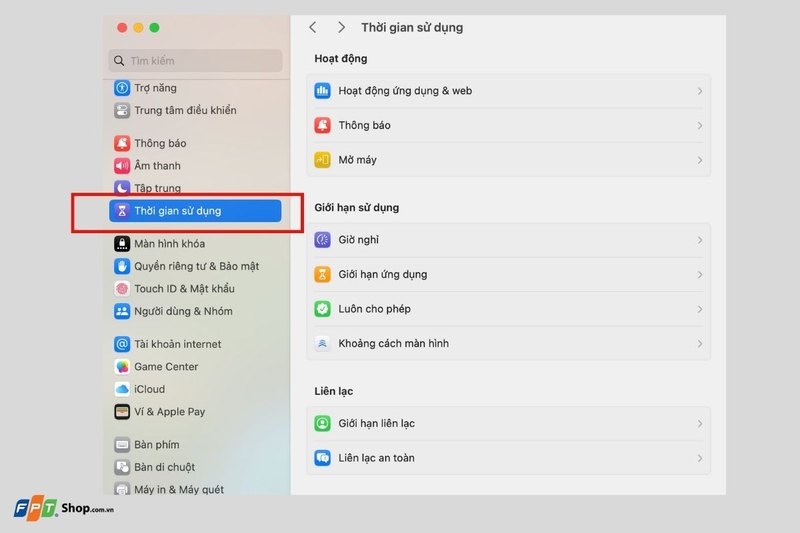Select Quyền riêng tư & Bảo mật label

(196, 266)
